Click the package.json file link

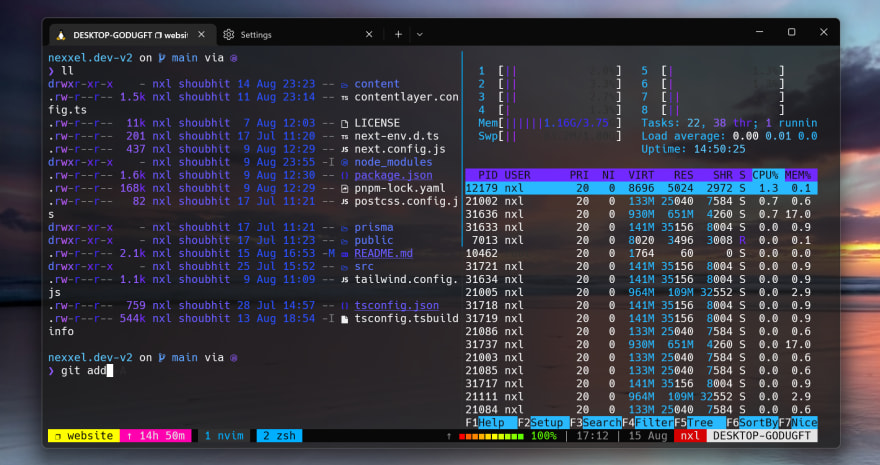[x=393, y=175]
